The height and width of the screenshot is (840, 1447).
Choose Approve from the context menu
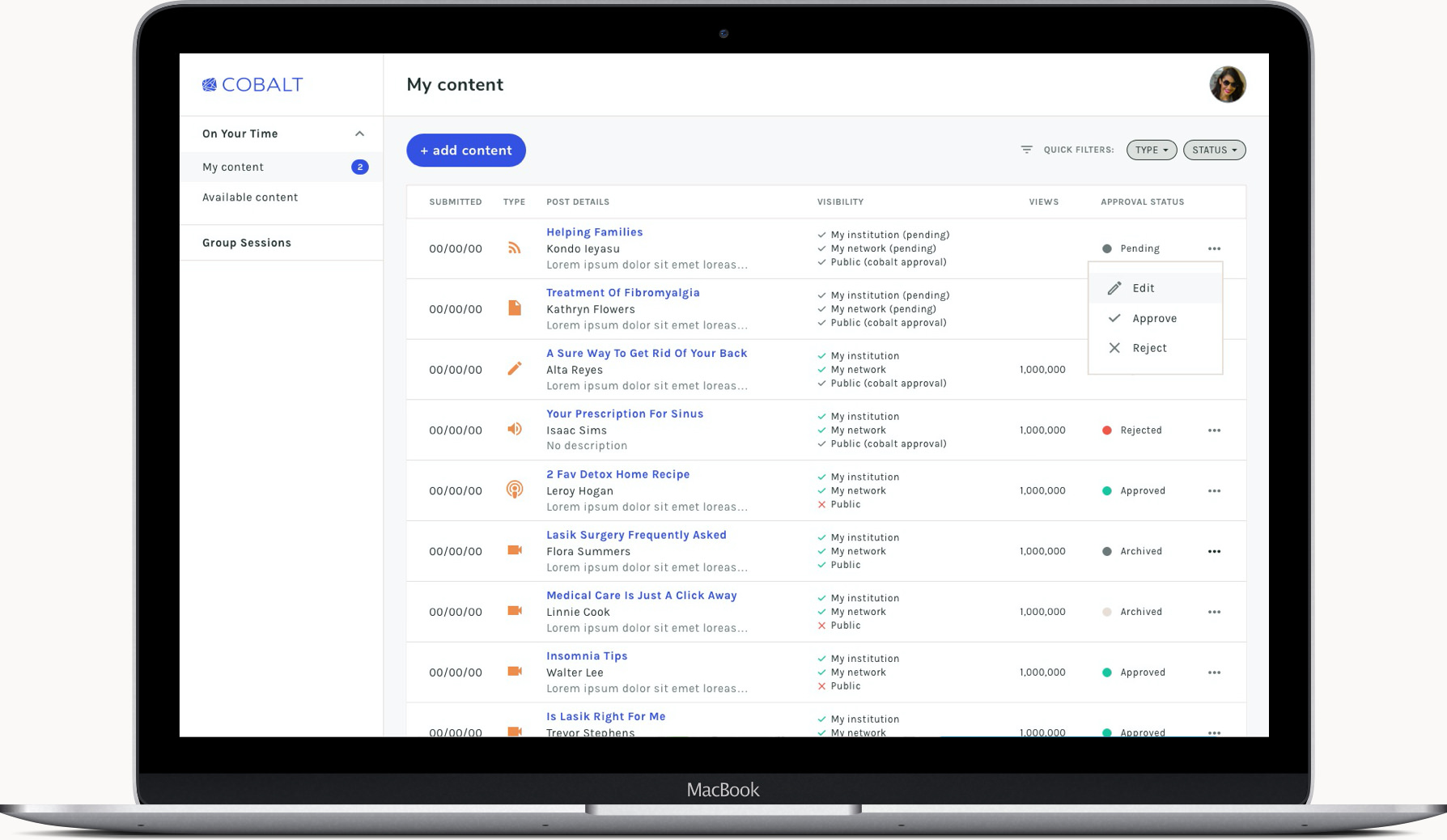click(1153, 318)
